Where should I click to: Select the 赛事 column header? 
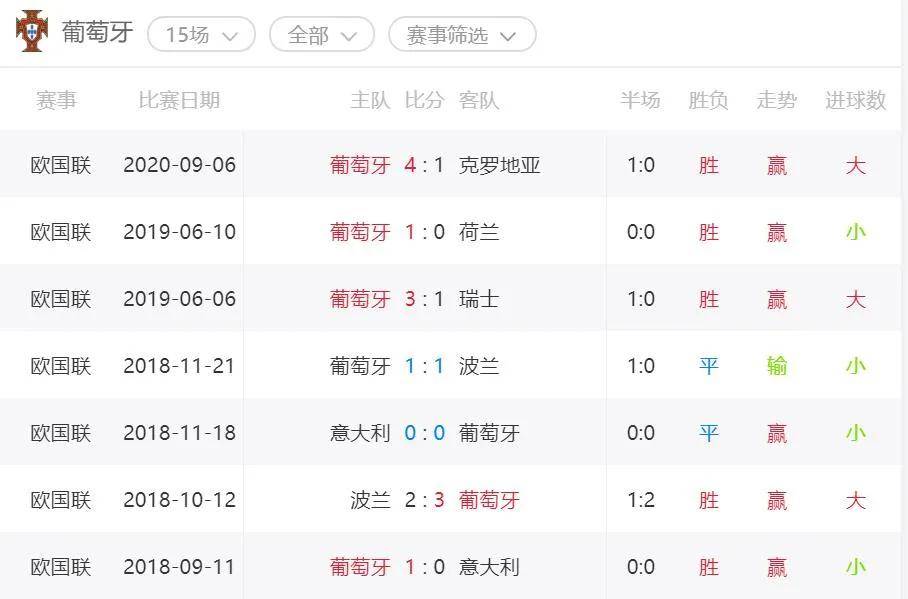[x=56, y=100]
